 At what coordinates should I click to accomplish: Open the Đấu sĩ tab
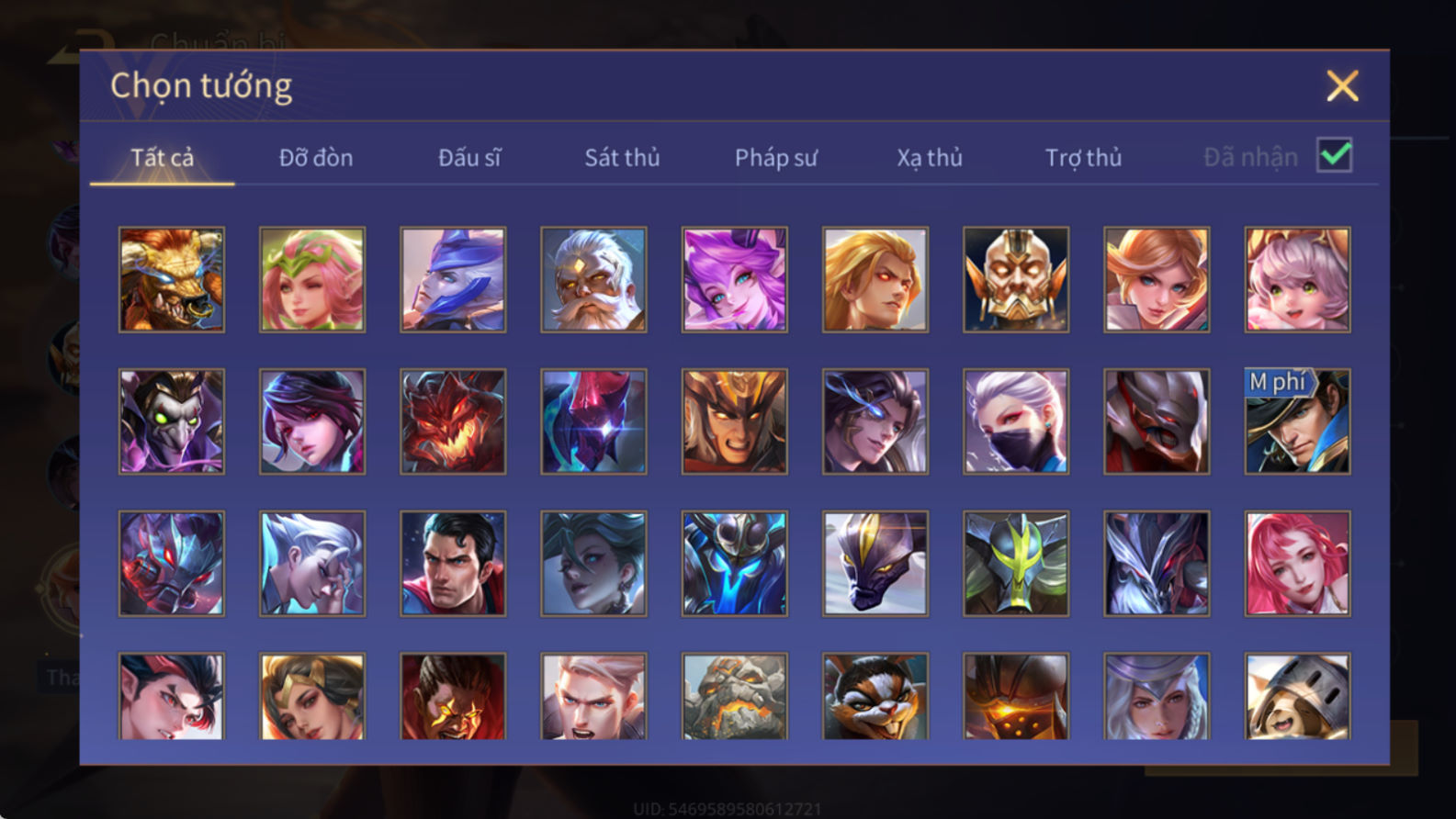[x=469, y=158]
